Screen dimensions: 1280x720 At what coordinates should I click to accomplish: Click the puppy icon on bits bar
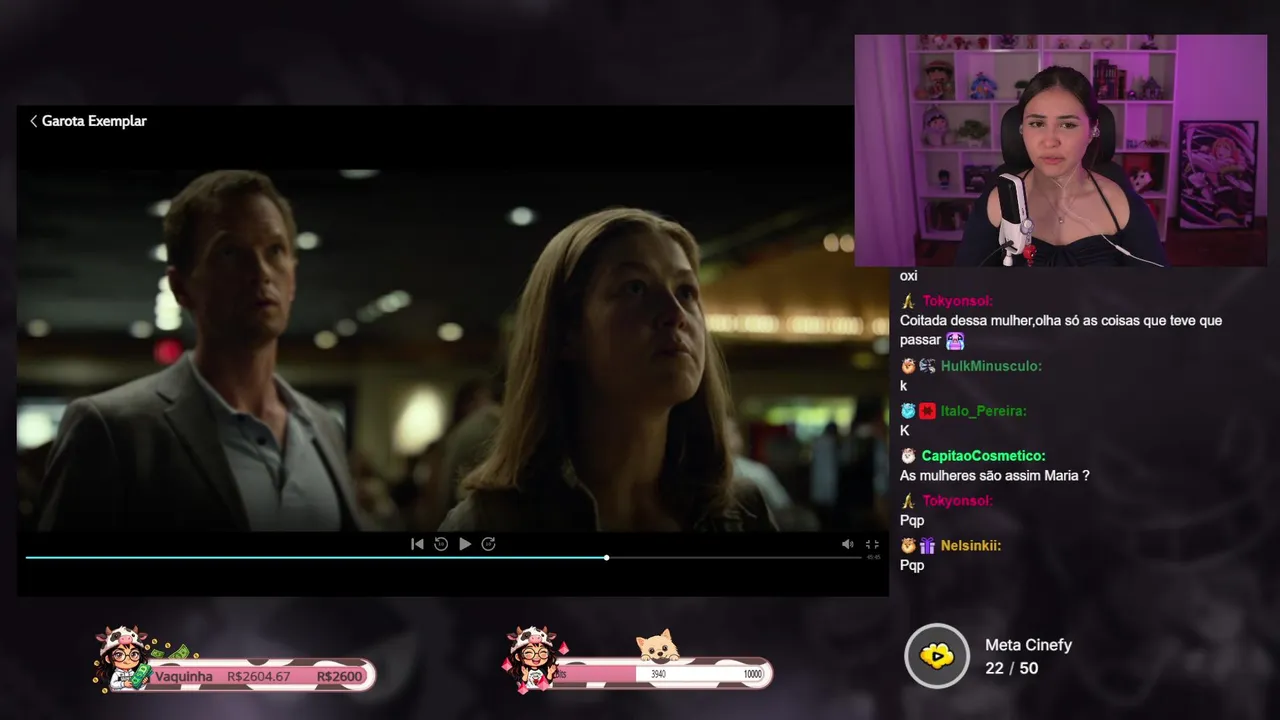(x=658, y=647)
